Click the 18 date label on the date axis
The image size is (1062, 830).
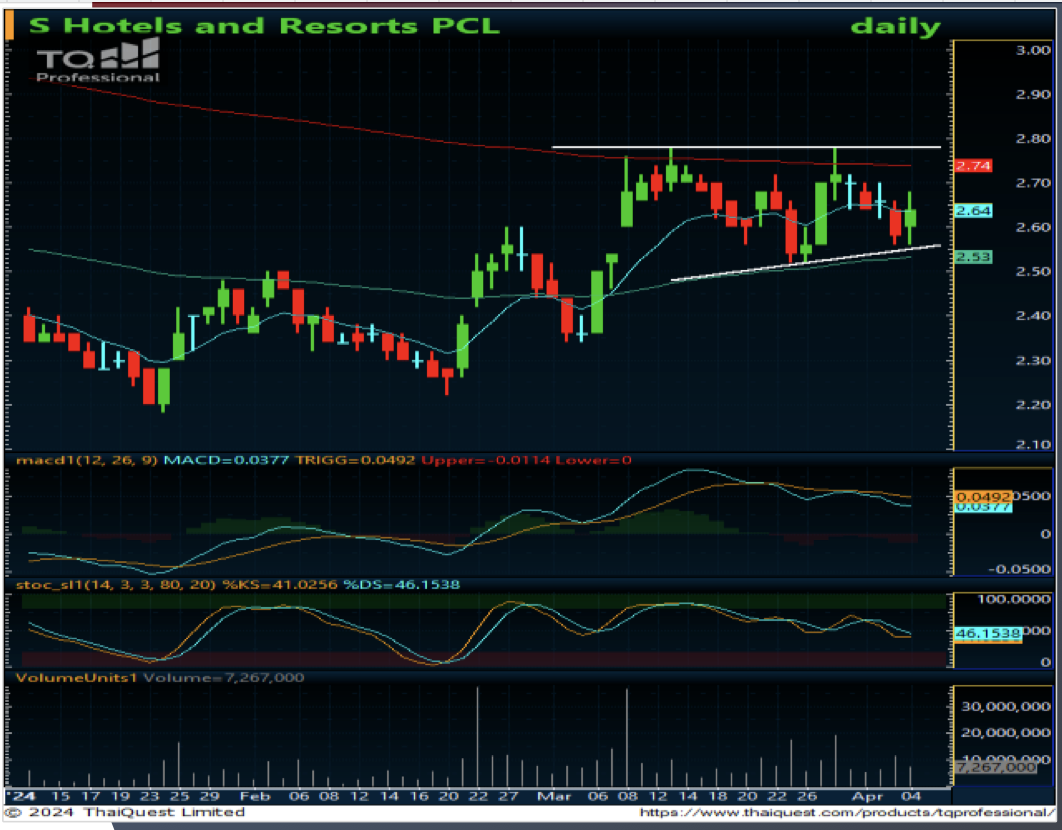(x=717, y=795)
